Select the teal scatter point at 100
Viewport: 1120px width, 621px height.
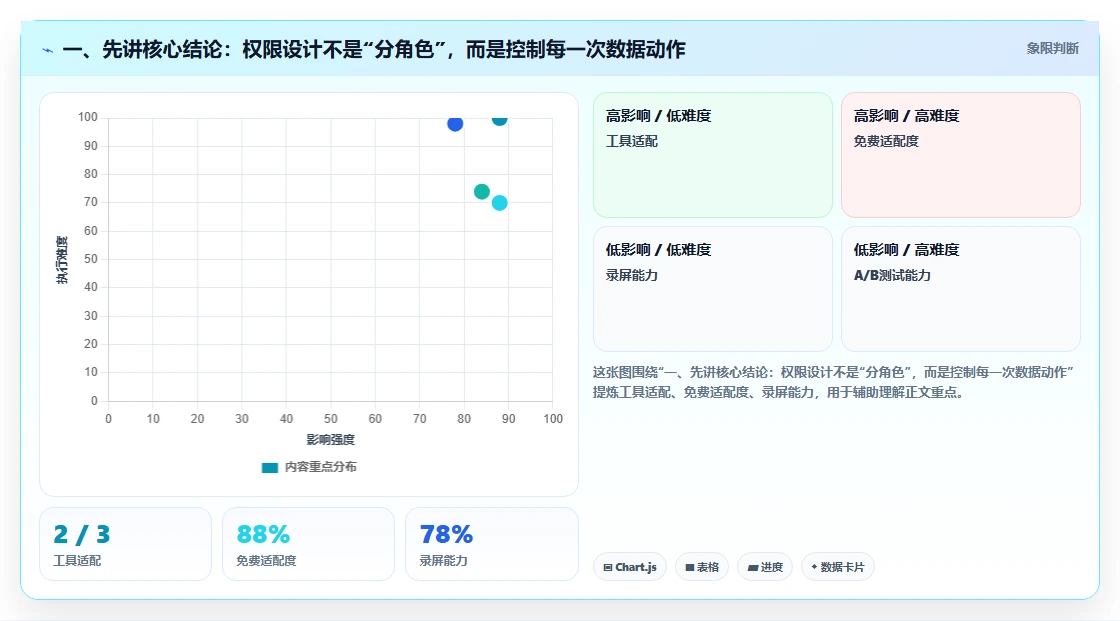[499, 119]
